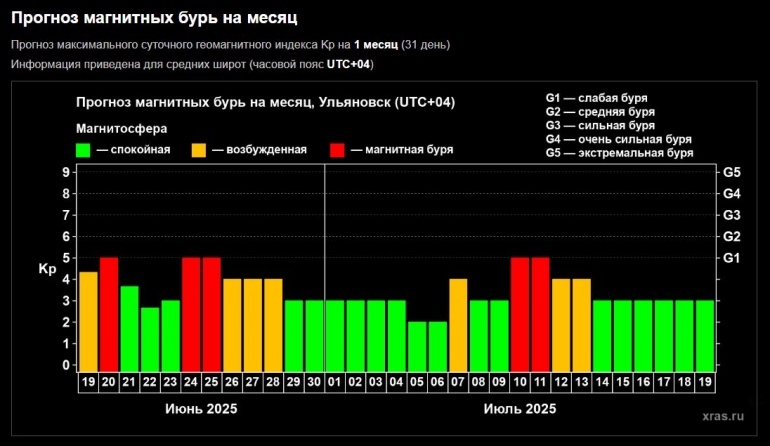
Task: Select the red bar for June 20
Action: click(109, 313)
